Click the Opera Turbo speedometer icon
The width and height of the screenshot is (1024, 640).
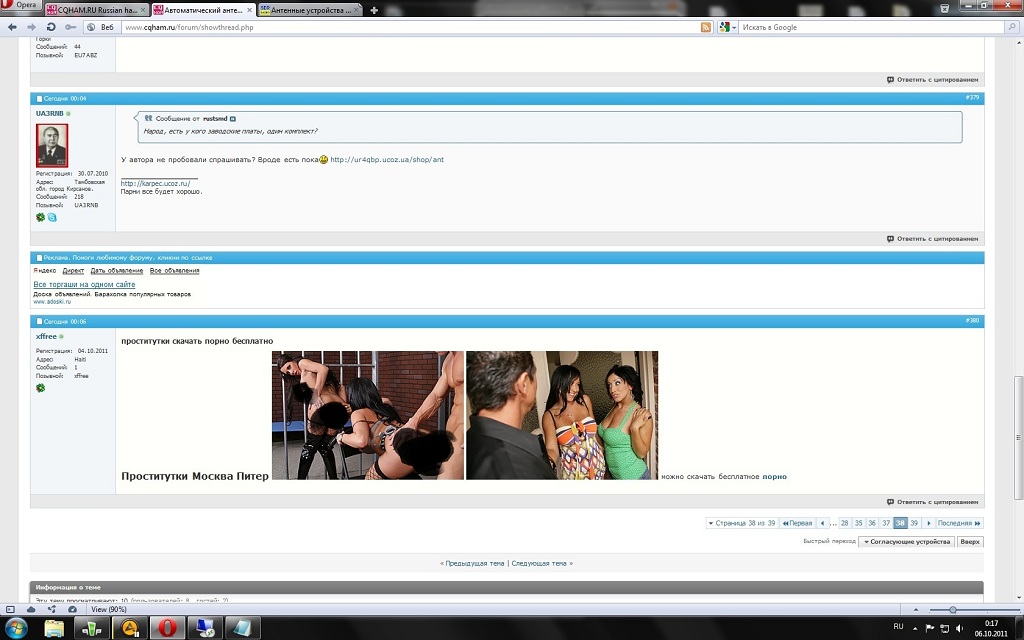click(x=72, y=609)
